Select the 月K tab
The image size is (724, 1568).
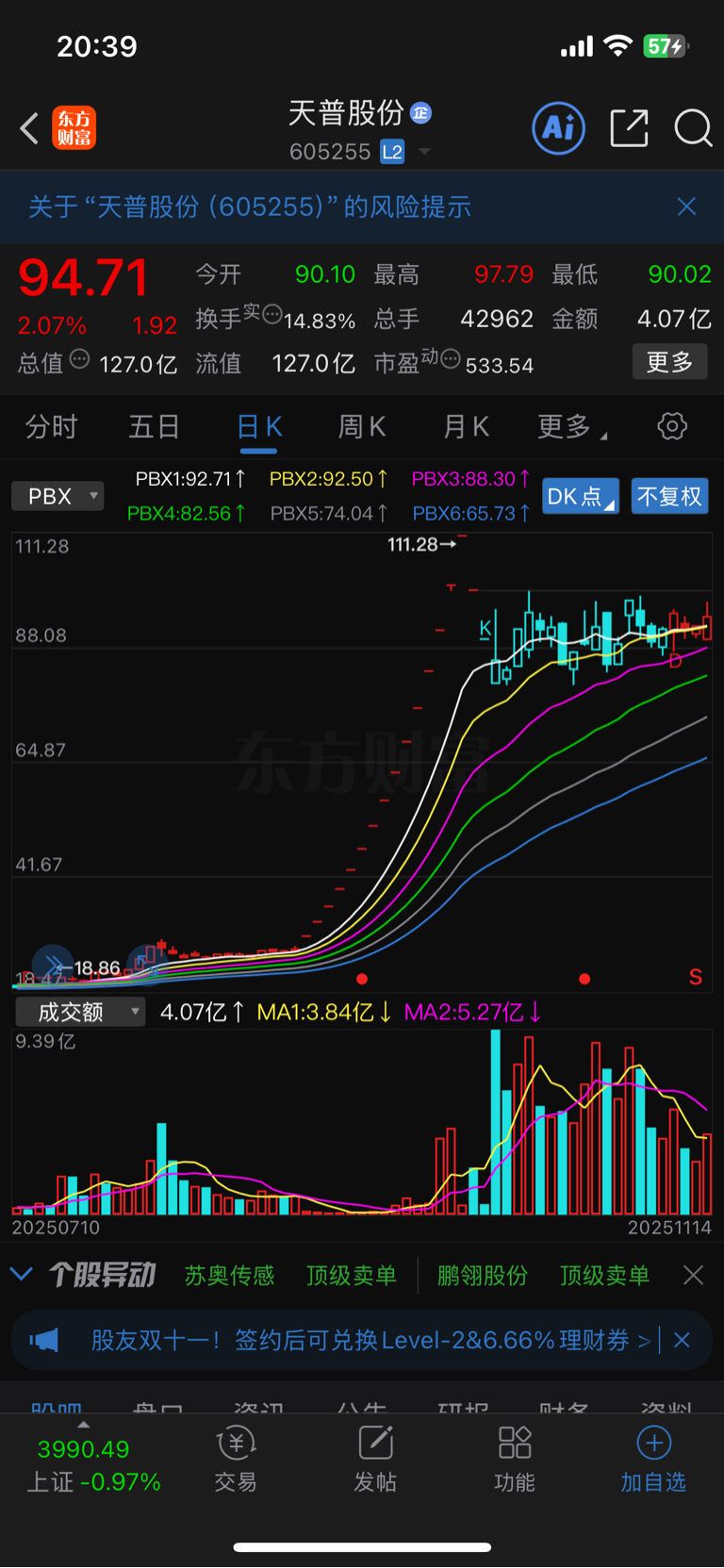click(466, 427)
